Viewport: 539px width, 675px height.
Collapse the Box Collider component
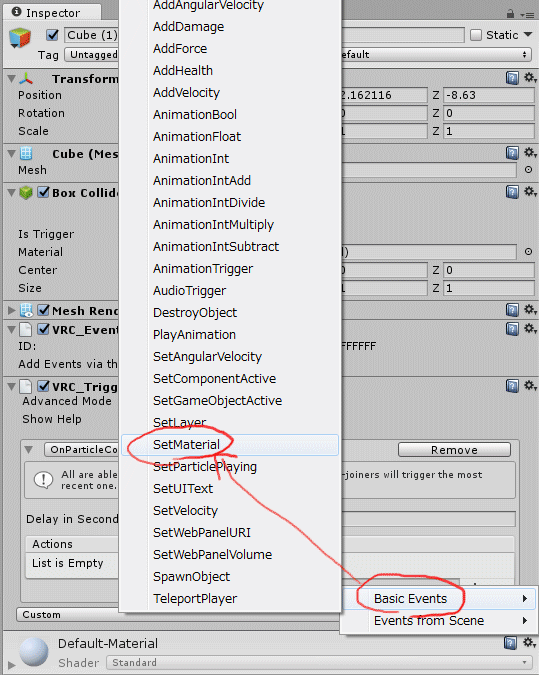(12, 192)
